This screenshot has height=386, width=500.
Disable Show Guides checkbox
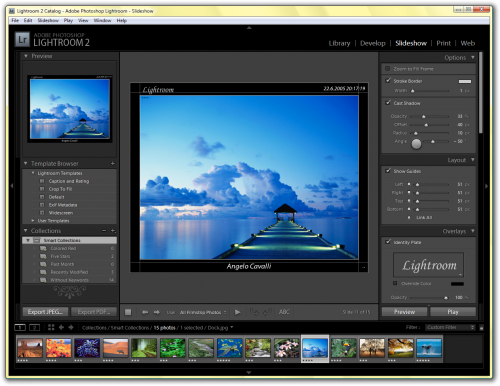(388, 170)
